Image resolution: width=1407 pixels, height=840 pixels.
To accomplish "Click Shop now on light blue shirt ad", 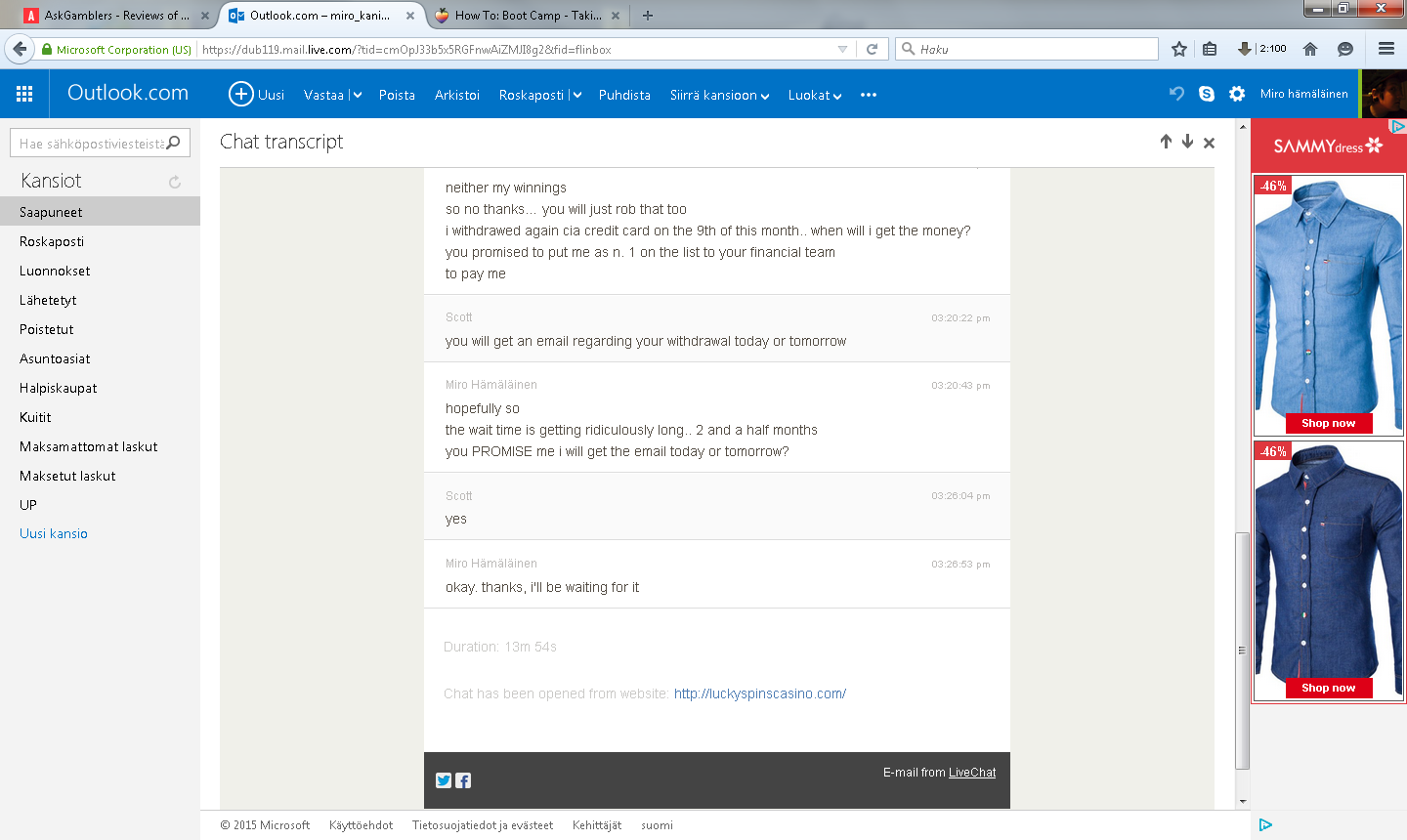I will (1329, 423).
